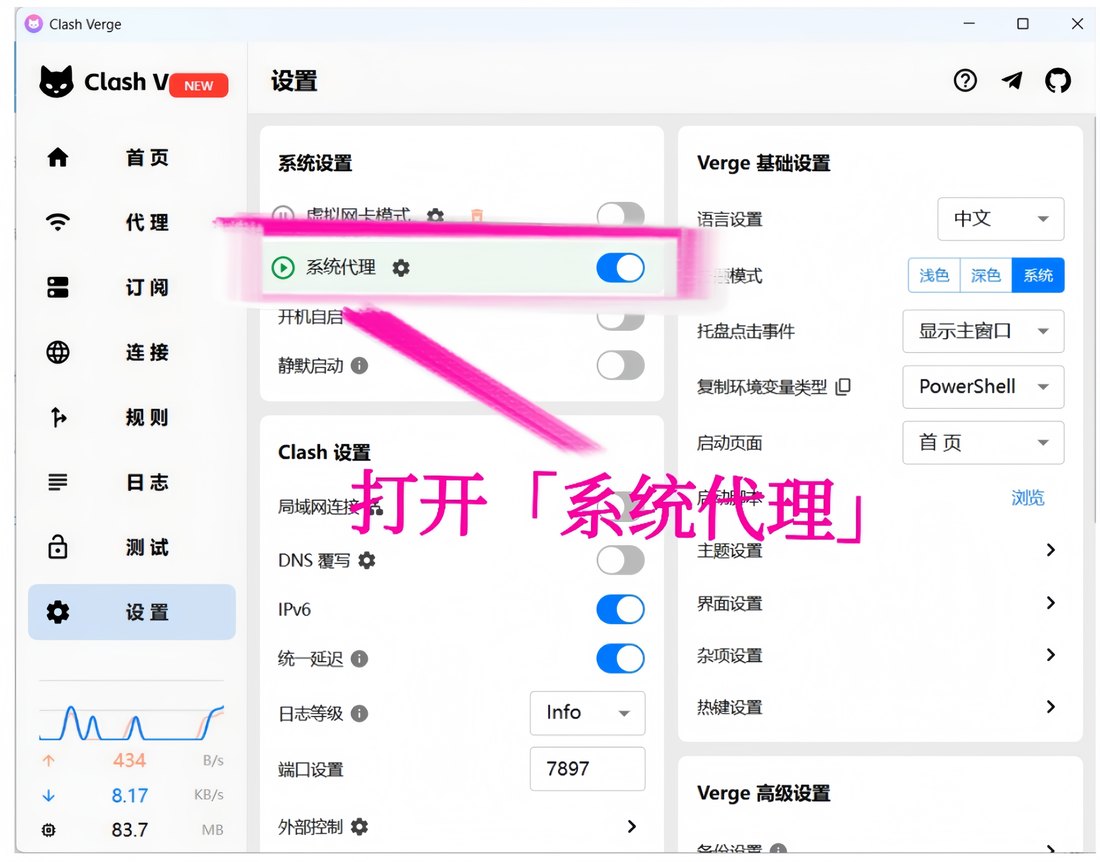Click the home icon in sidebar
The image size is (1100, 862).
coord(58,157)
